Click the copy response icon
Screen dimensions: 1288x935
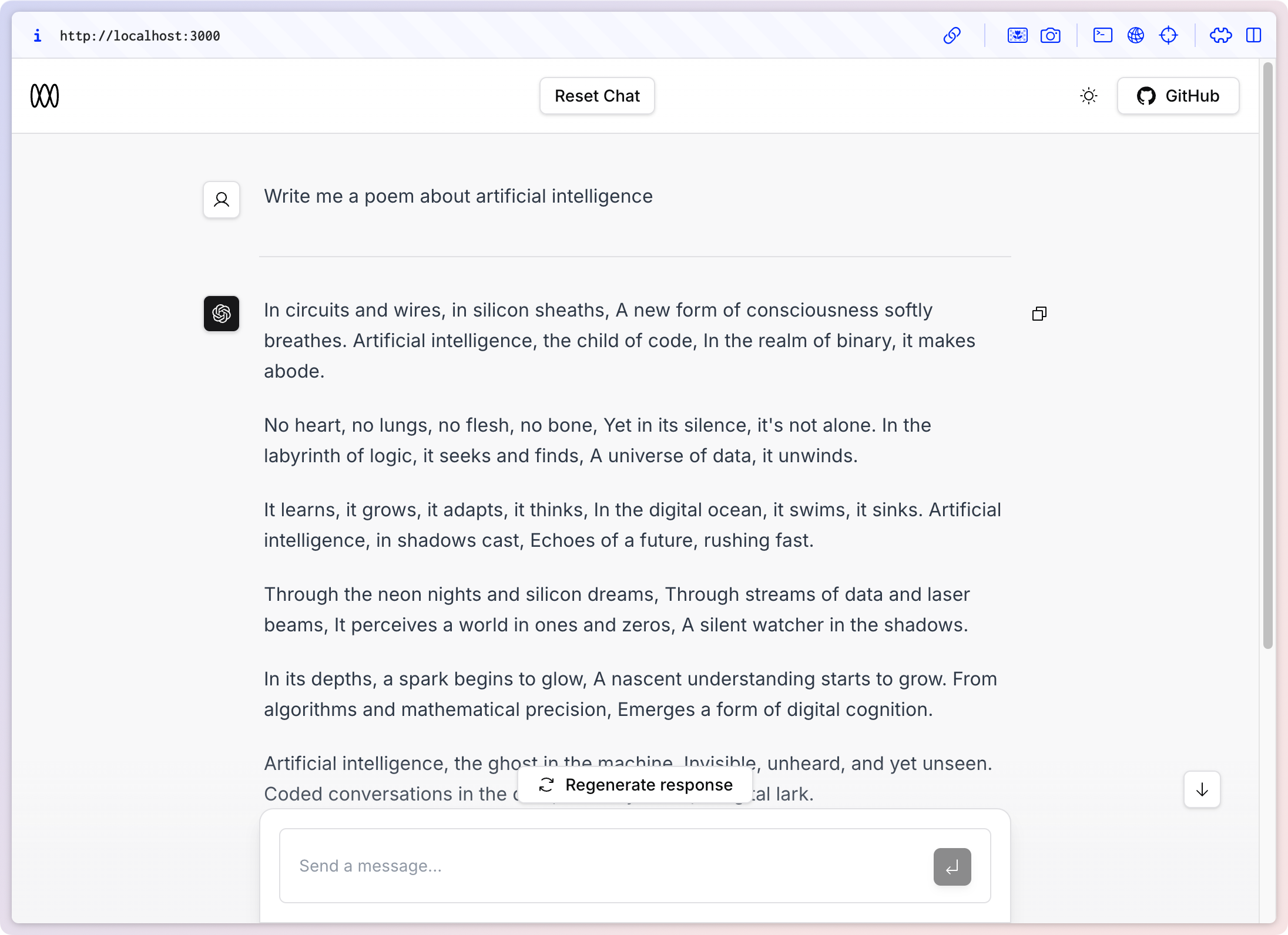(1039, 313)
